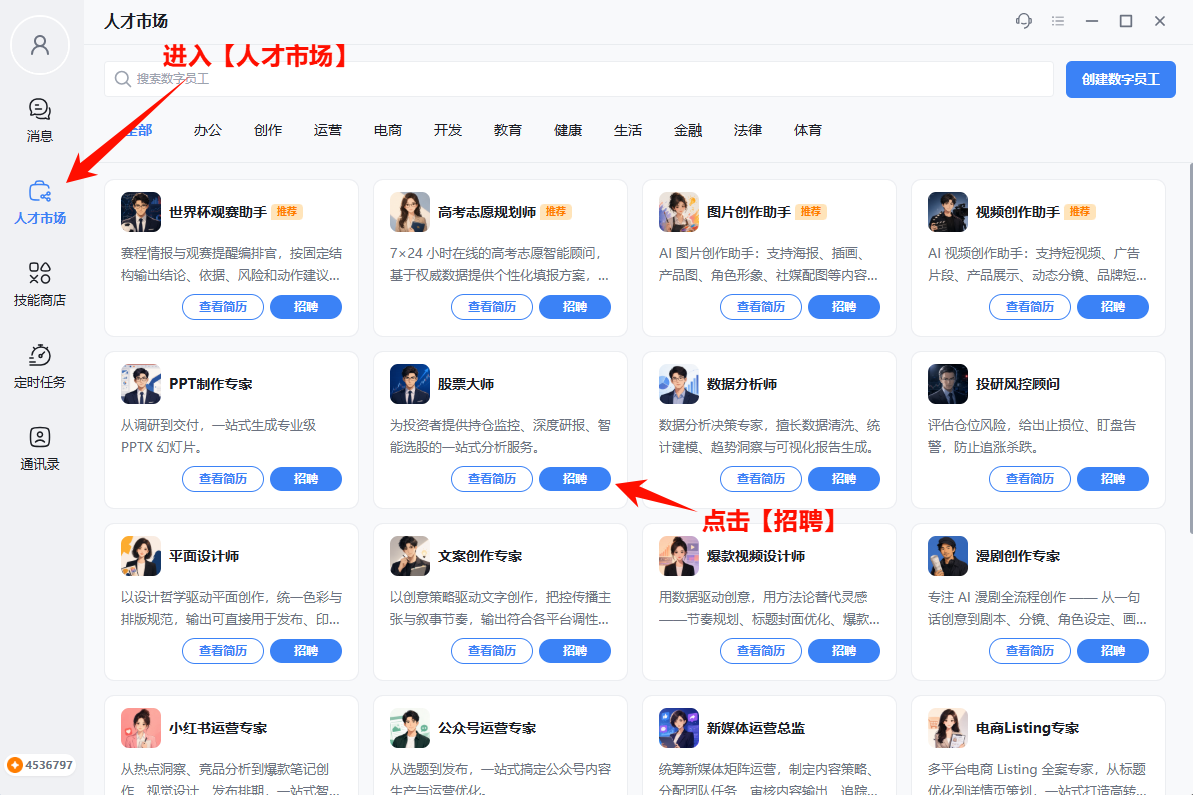Click the vertical scrollbar thumb
This screenshot has width=1193, height=795.
coord(1190,348)
